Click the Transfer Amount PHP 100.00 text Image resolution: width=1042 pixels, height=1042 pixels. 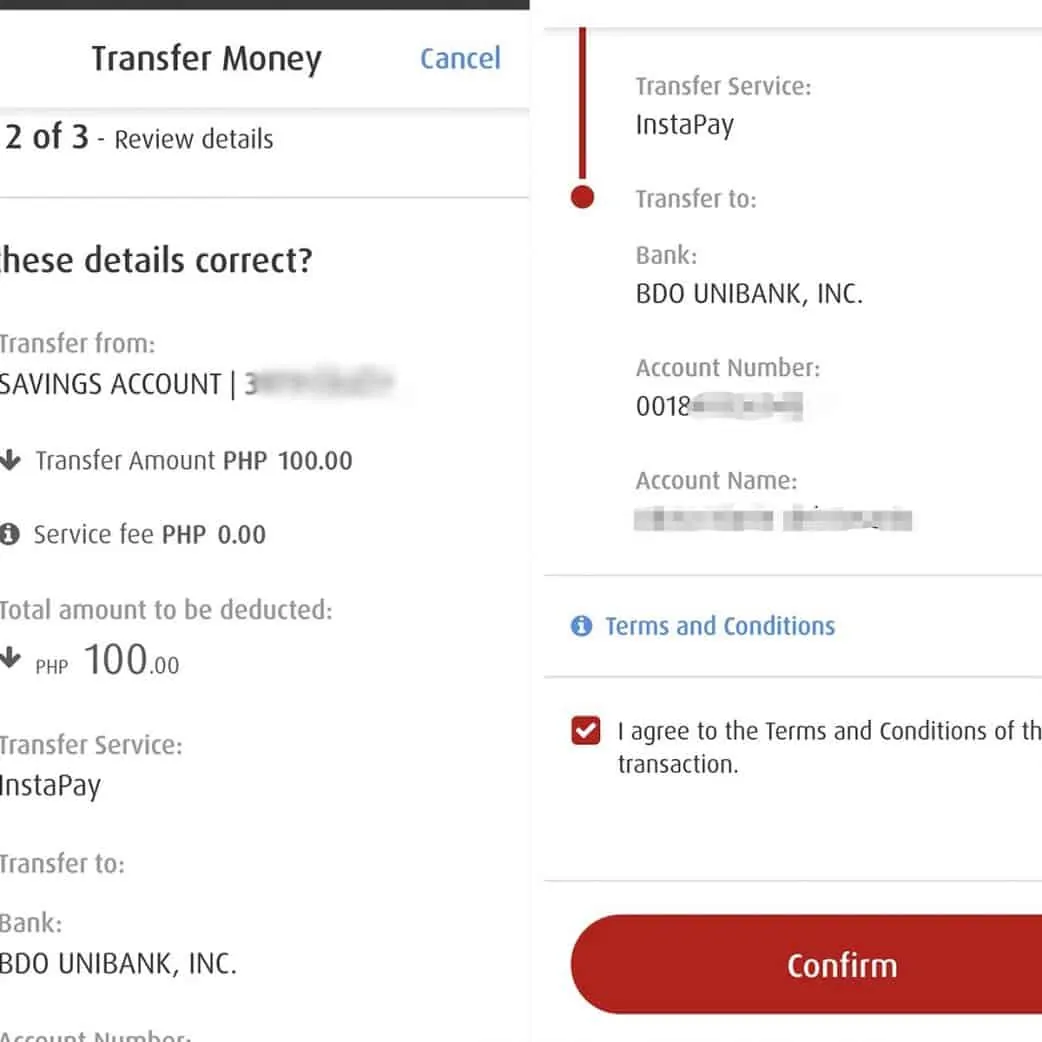pos(194,461)
